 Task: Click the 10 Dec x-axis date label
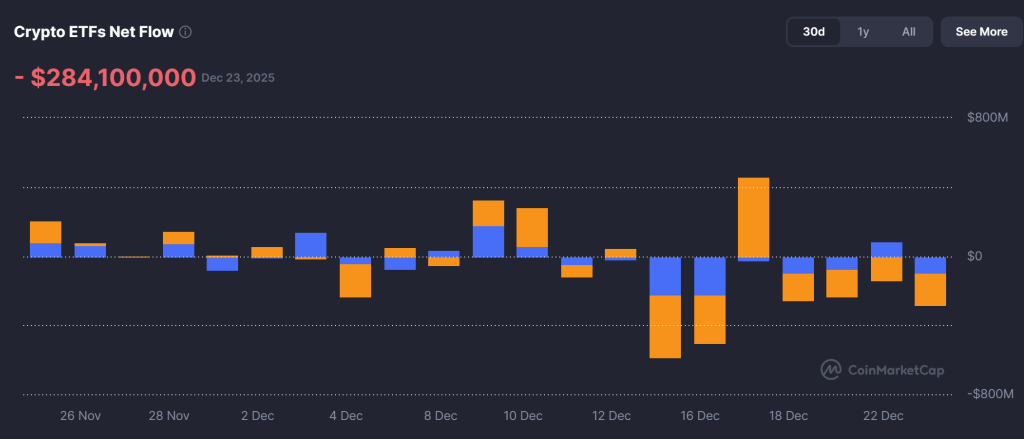523,416
